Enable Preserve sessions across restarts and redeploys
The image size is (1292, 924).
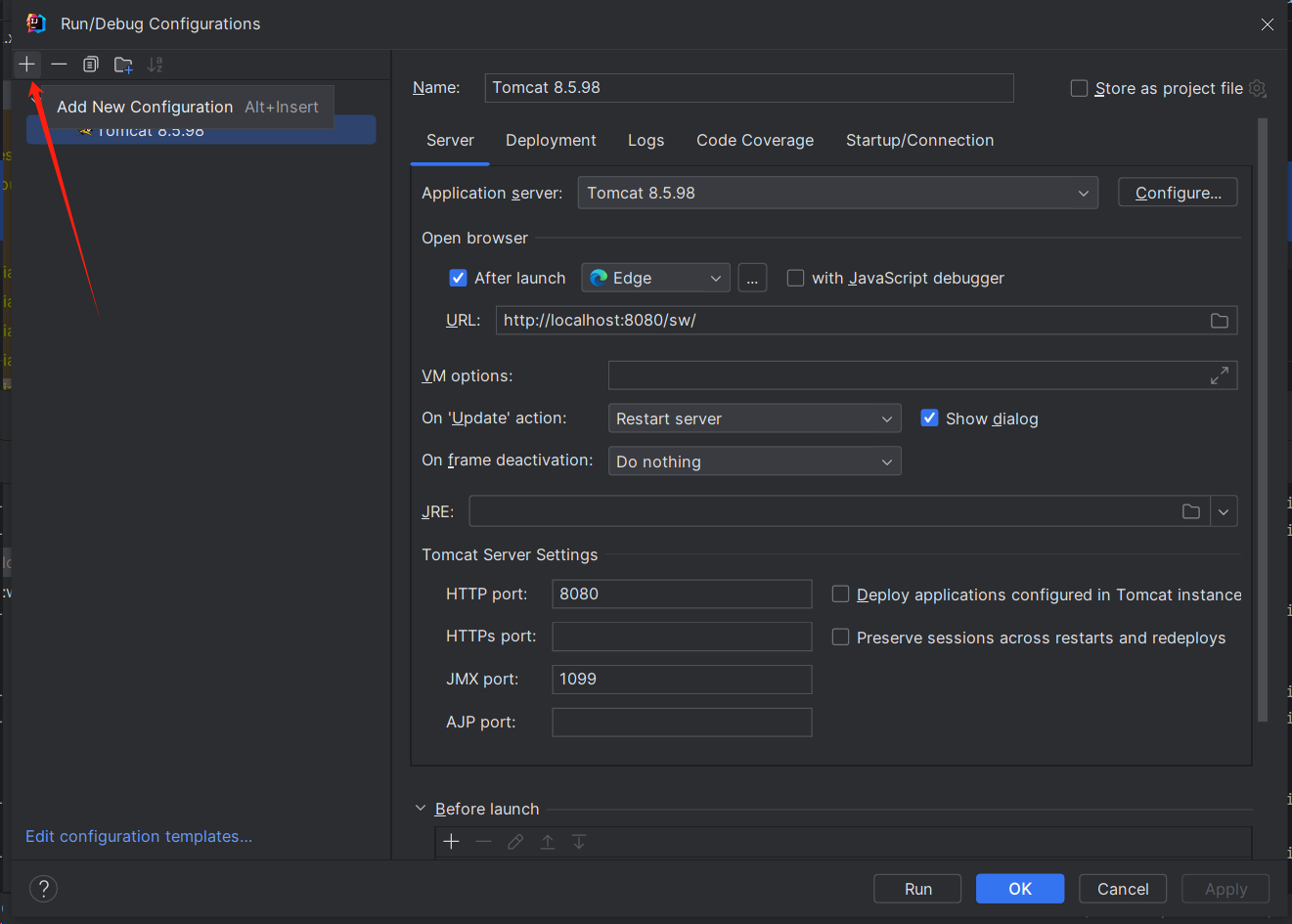coord(840,638)
